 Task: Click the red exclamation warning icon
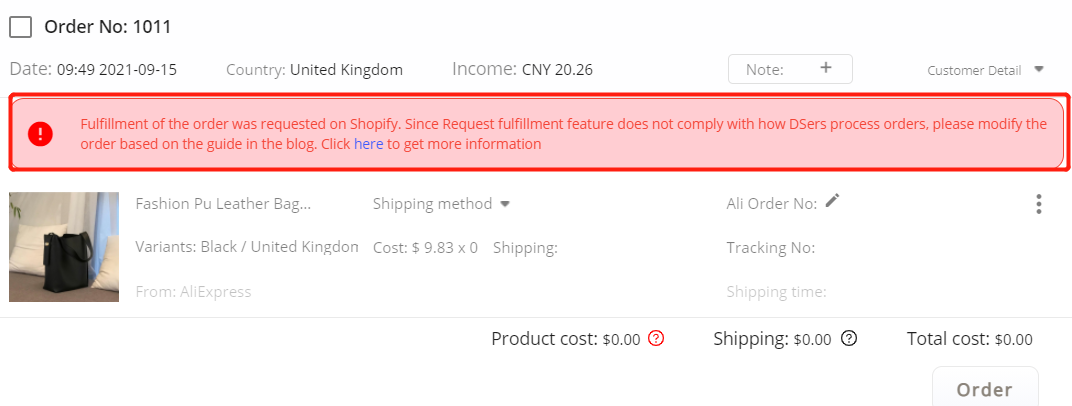pos(40,133)
